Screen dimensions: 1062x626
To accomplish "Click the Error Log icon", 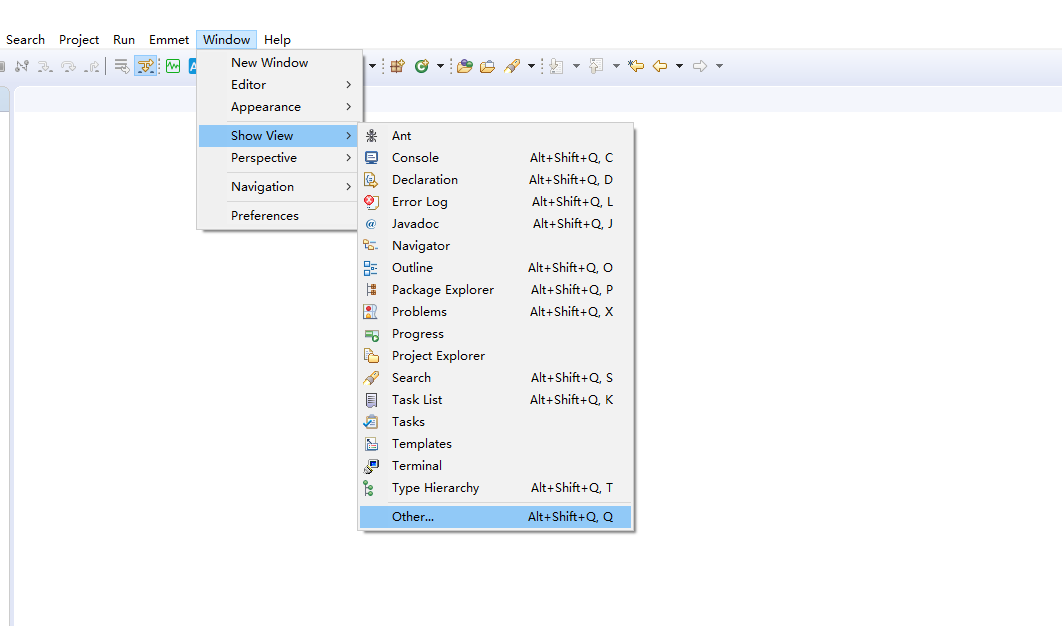I will pyautogui.click(x=371, y=202).
